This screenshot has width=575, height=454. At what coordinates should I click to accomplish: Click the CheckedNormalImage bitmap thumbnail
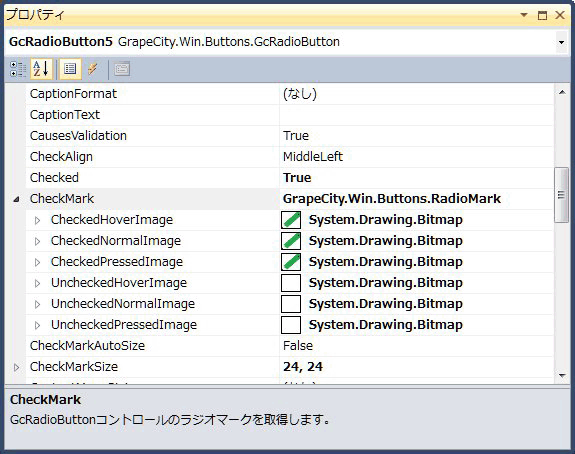pyautogui.click(x=291, y=241)
